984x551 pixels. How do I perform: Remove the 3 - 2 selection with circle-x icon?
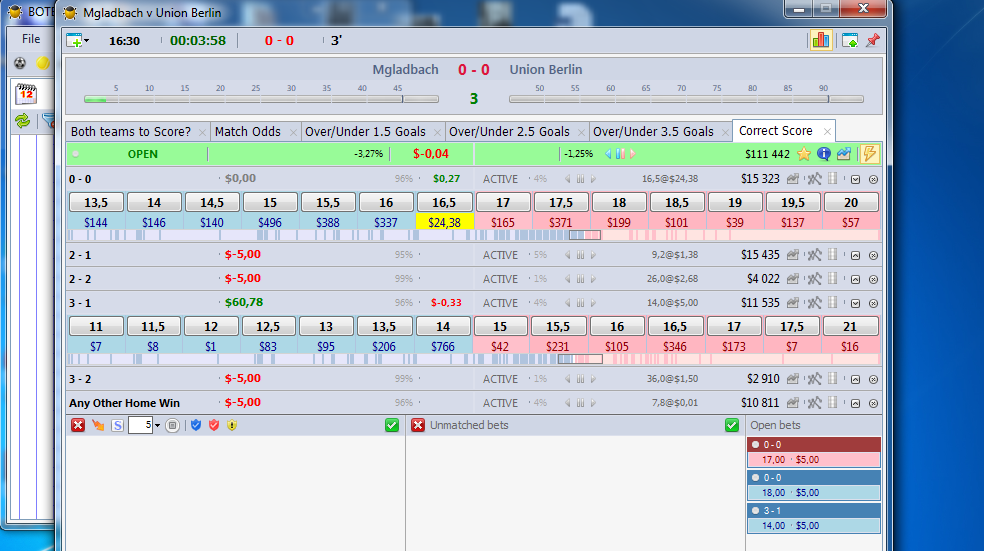pos(873,380)
